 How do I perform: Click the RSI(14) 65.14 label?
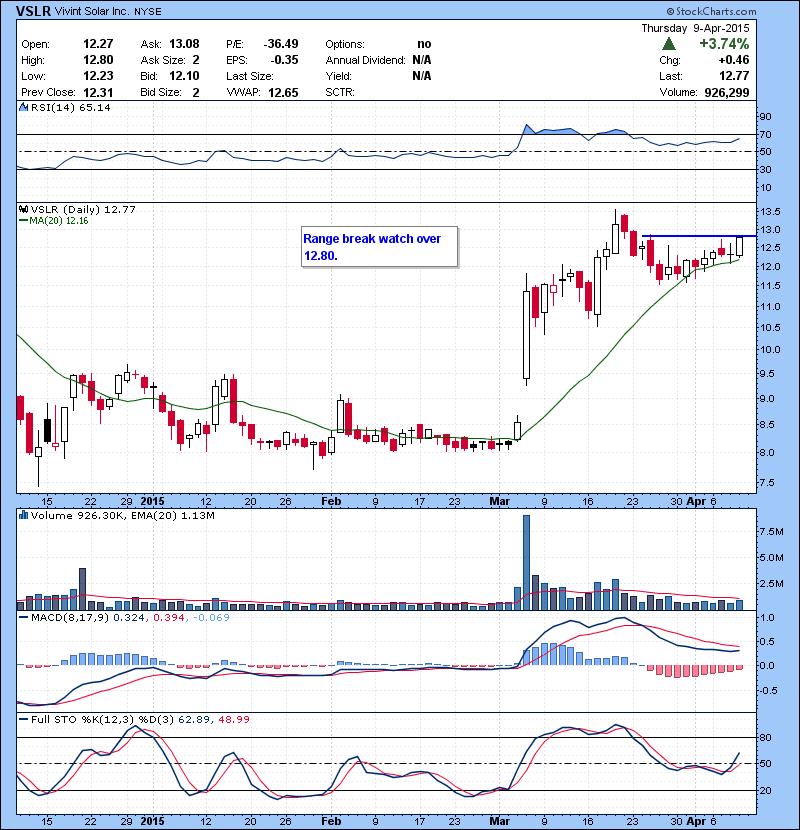tap(71, 107)
